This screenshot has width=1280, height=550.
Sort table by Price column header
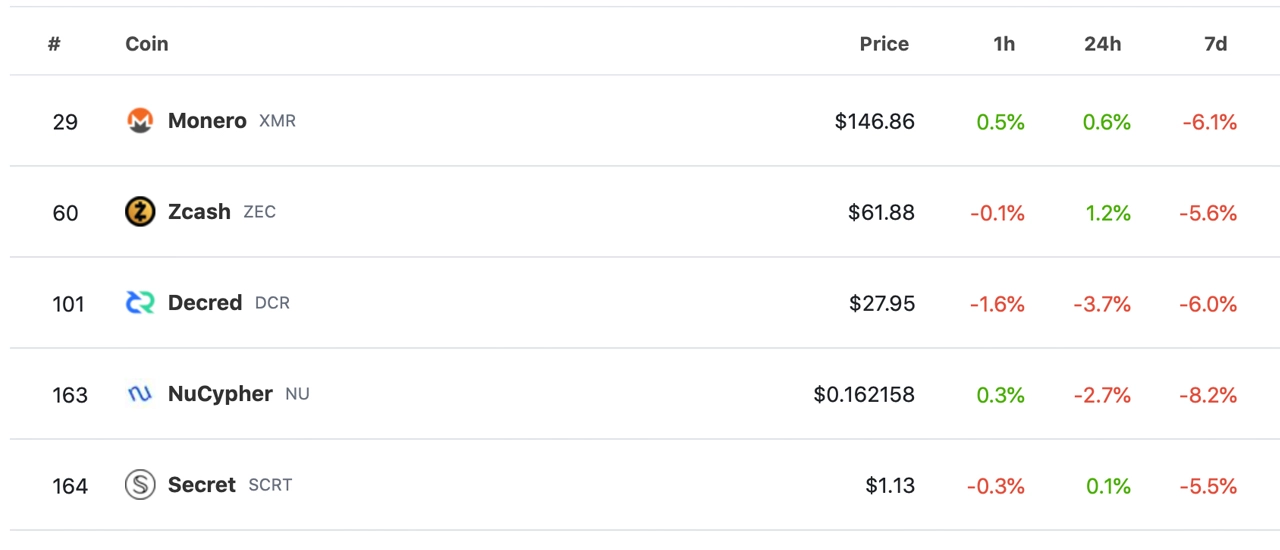coord(884,44)
